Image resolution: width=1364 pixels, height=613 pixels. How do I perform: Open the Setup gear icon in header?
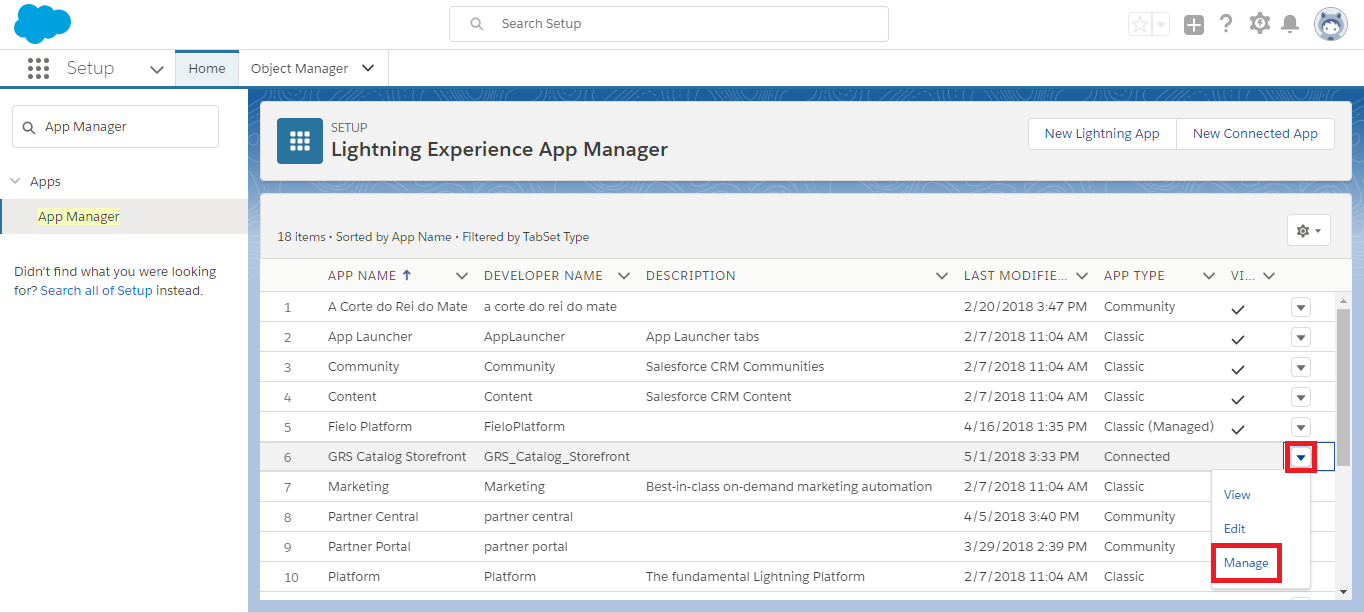point(1260,24)
